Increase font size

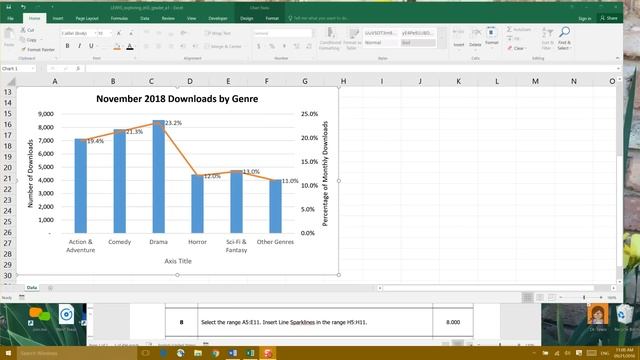pyautogui.click(x=119, y=33)
